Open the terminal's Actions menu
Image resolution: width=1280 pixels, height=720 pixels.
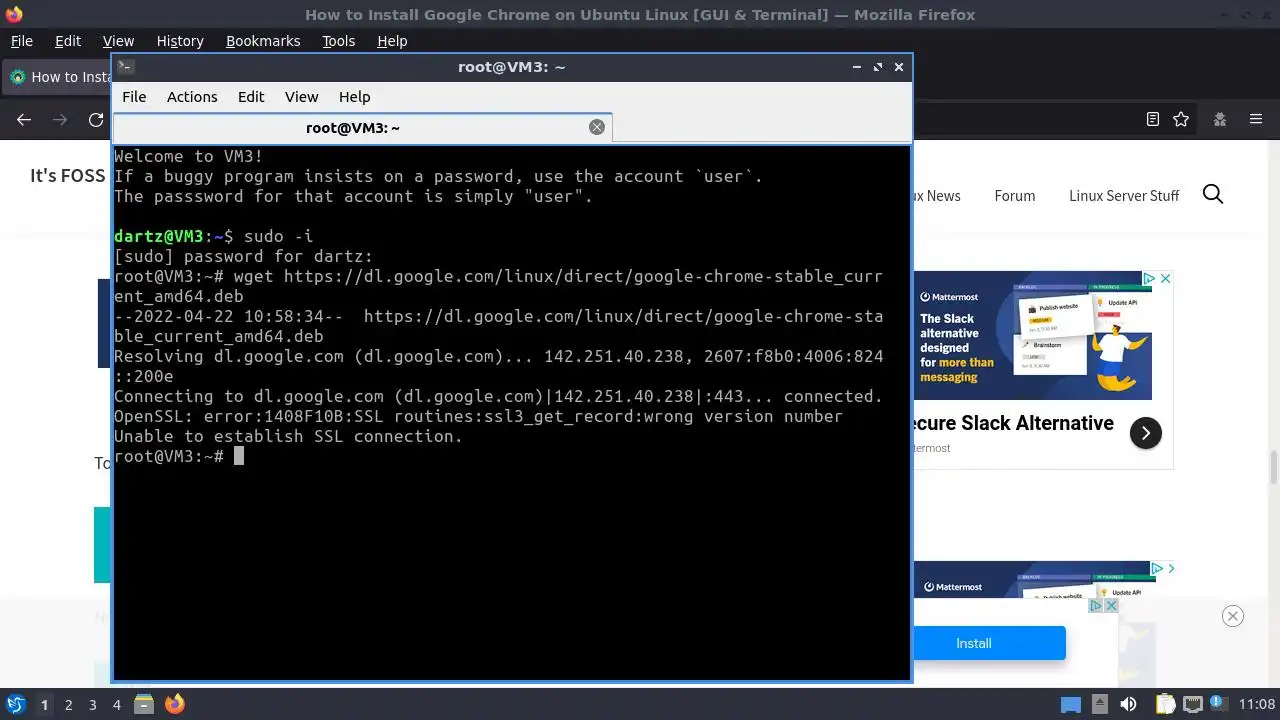point(192,97)
